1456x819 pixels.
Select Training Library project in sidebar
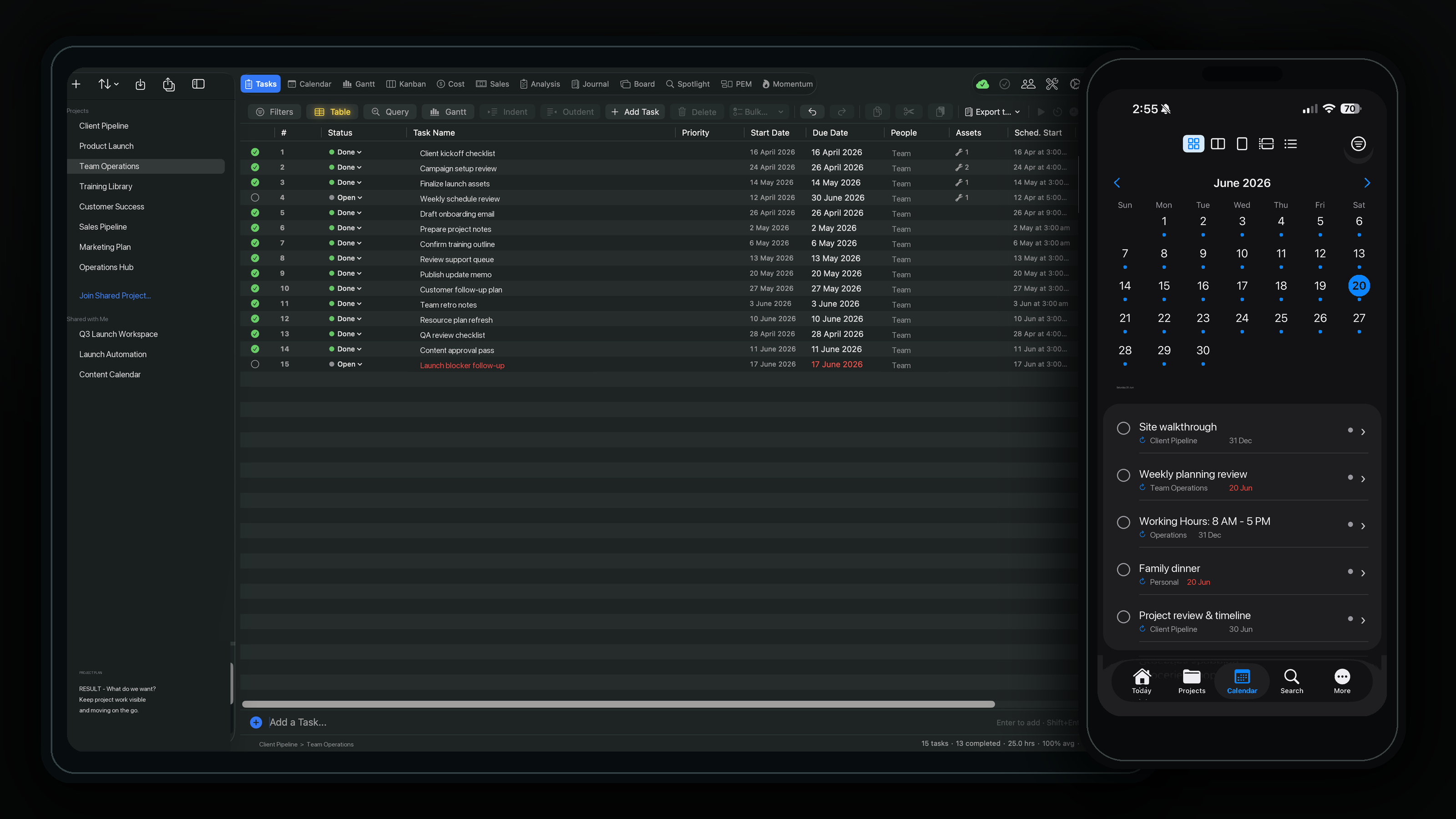(146, 187)
